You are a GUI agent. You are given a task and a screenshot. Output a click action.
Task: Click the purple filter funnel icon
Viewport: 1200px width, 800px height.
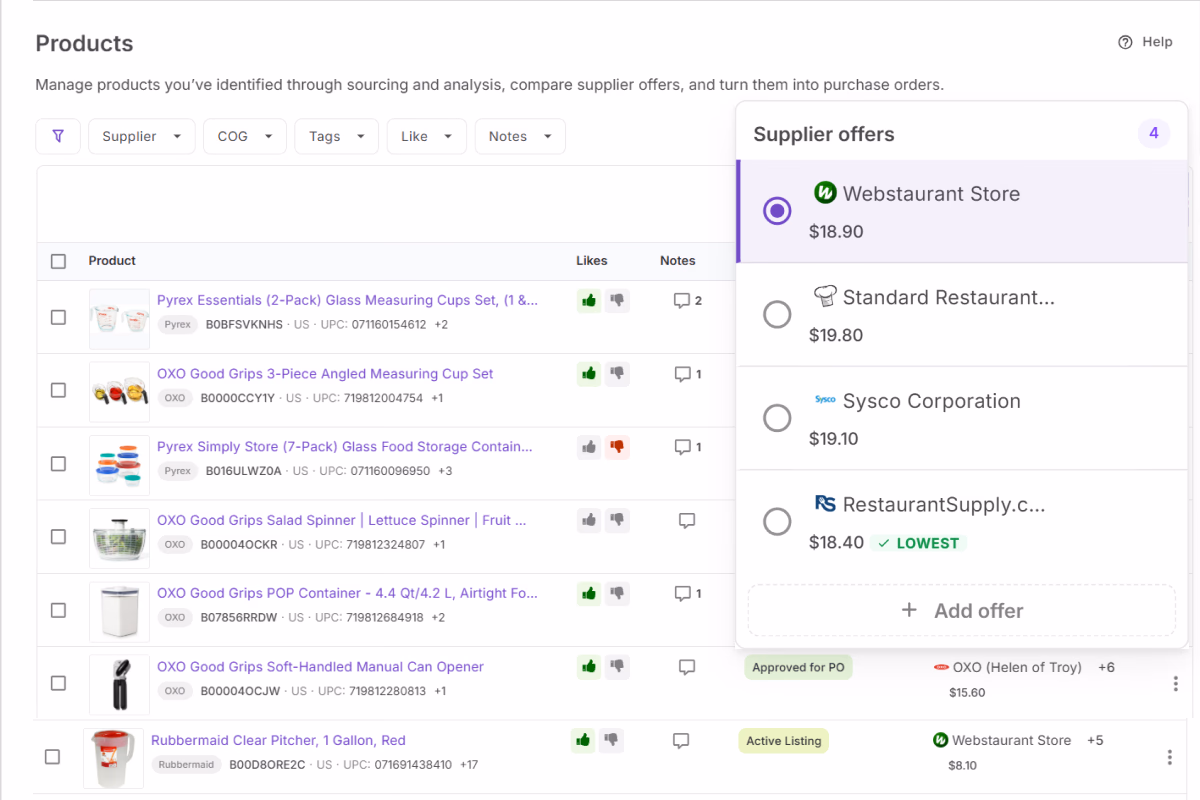(58, 136)
